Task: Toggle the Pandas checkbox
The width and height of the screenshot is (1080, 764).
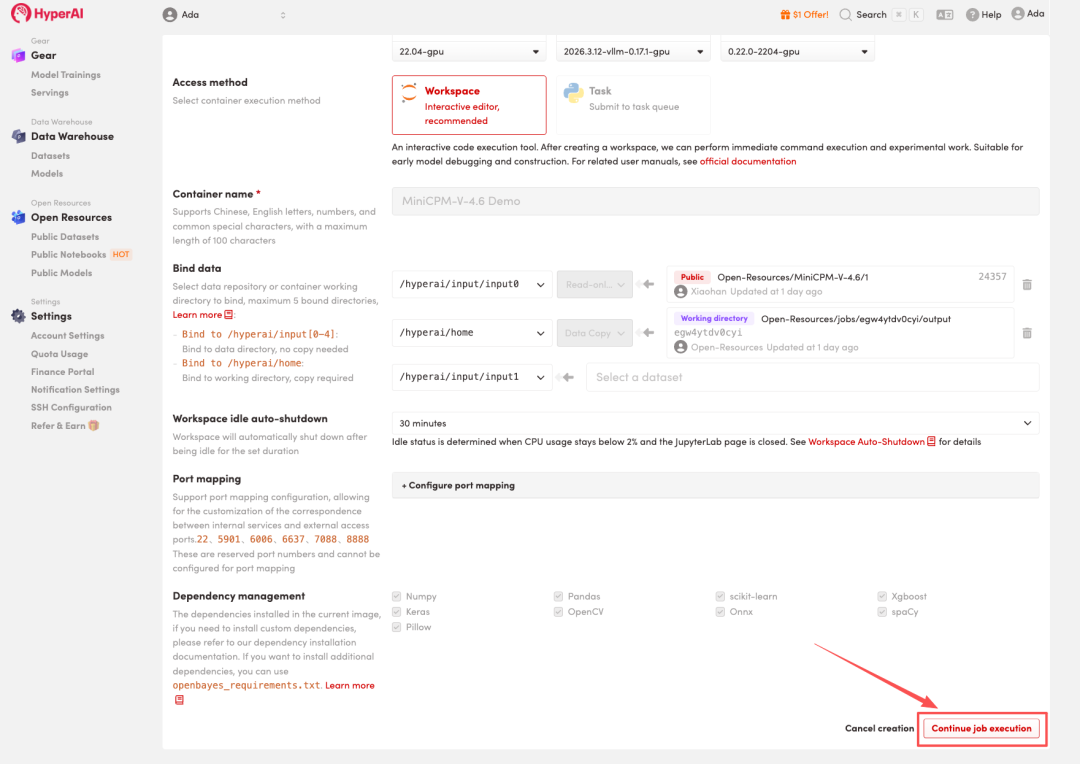Action: tap(559, 597)
